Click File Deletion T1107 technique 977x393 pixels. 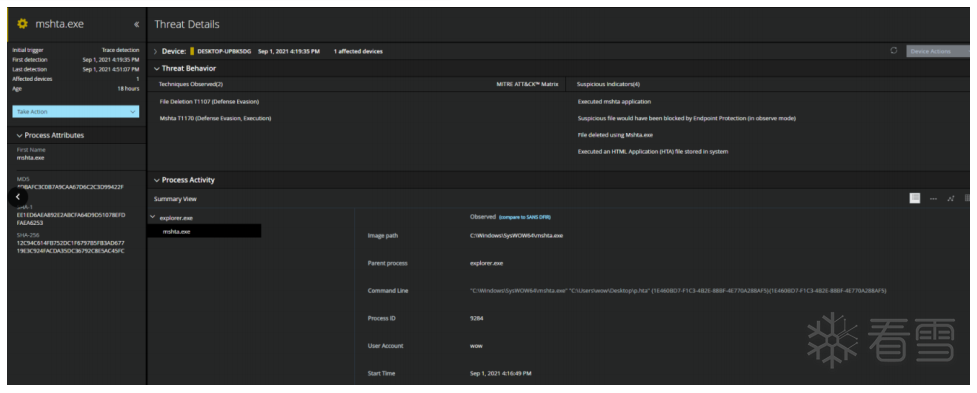tap(209, 101)
